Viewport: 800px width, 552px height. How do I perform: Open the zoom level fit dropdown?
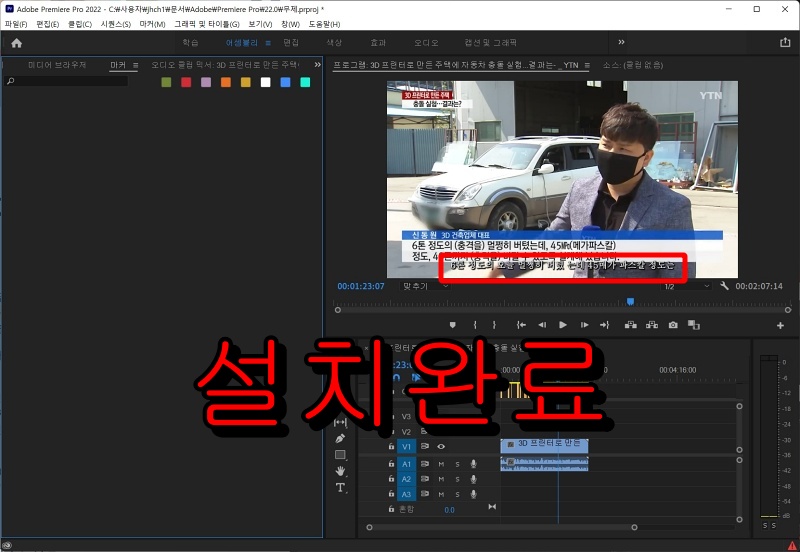[x=424, y=286]
